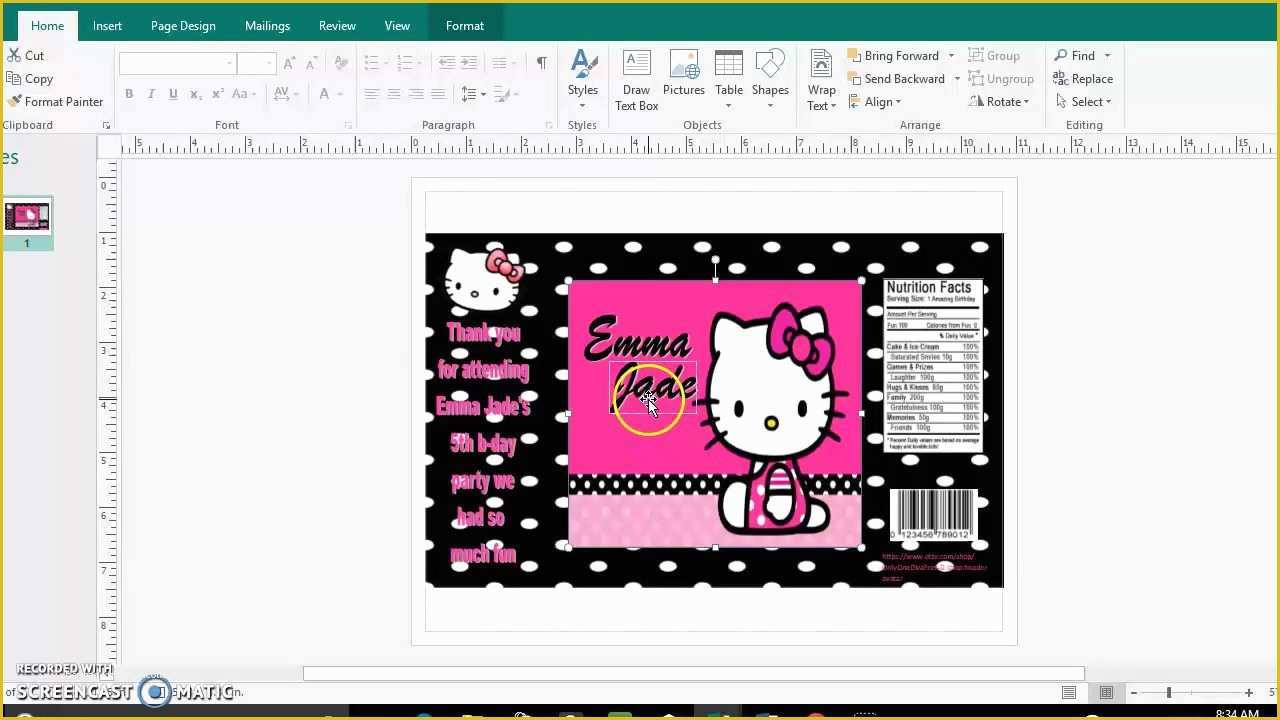Toggle Underline formatting
Screen dimensions: 1280x720
173,94
